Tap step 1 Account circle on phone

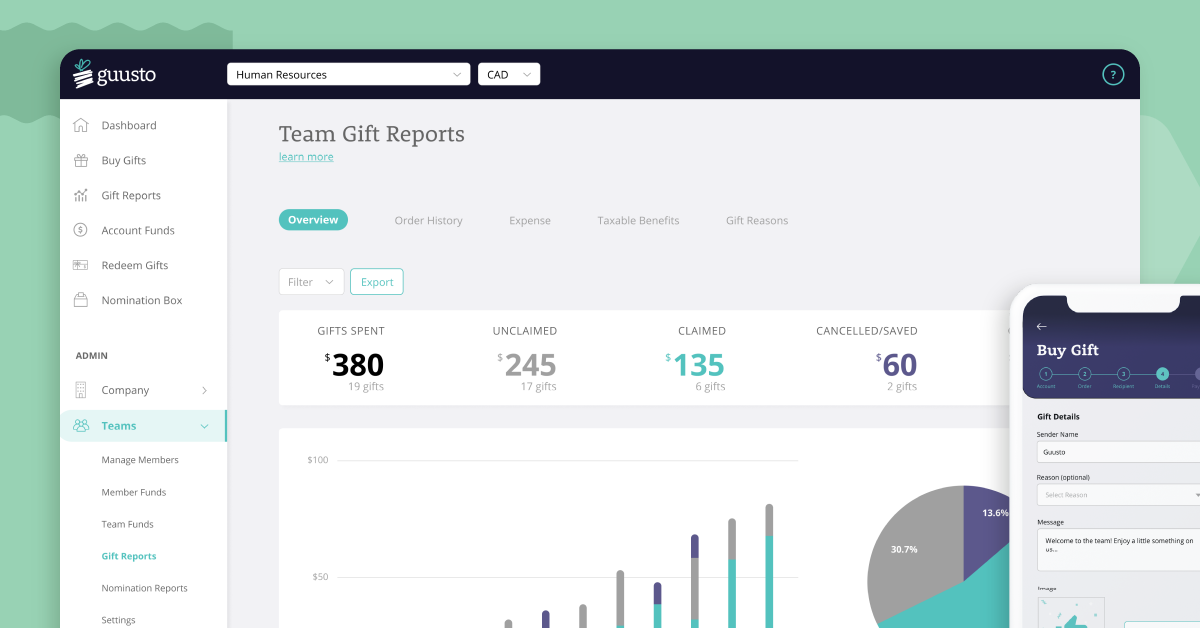(x=1046, y=374)
